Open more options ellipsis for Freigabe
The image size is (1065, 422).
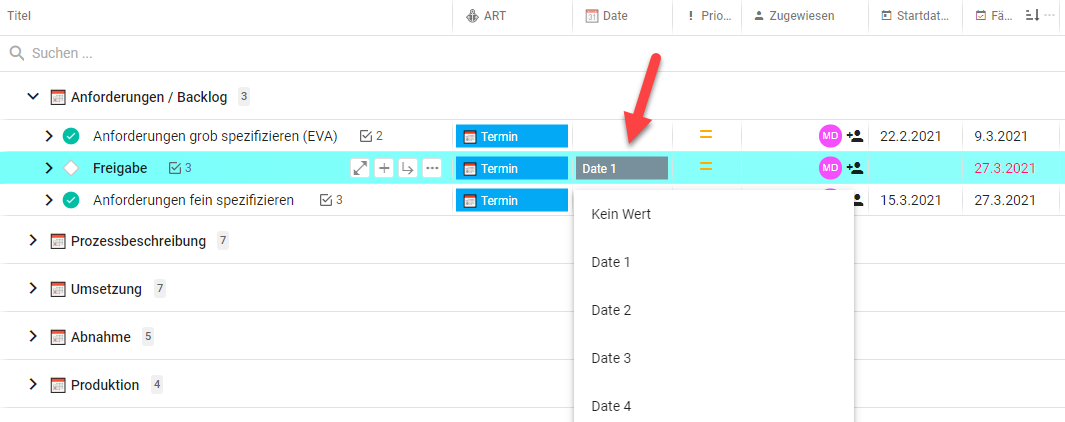pos(432,168)
